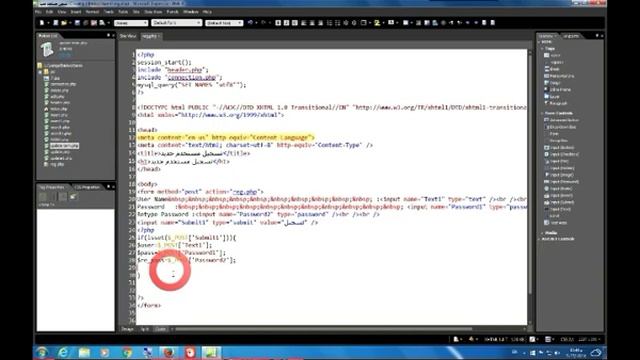Toggle align right

(321, 23)
